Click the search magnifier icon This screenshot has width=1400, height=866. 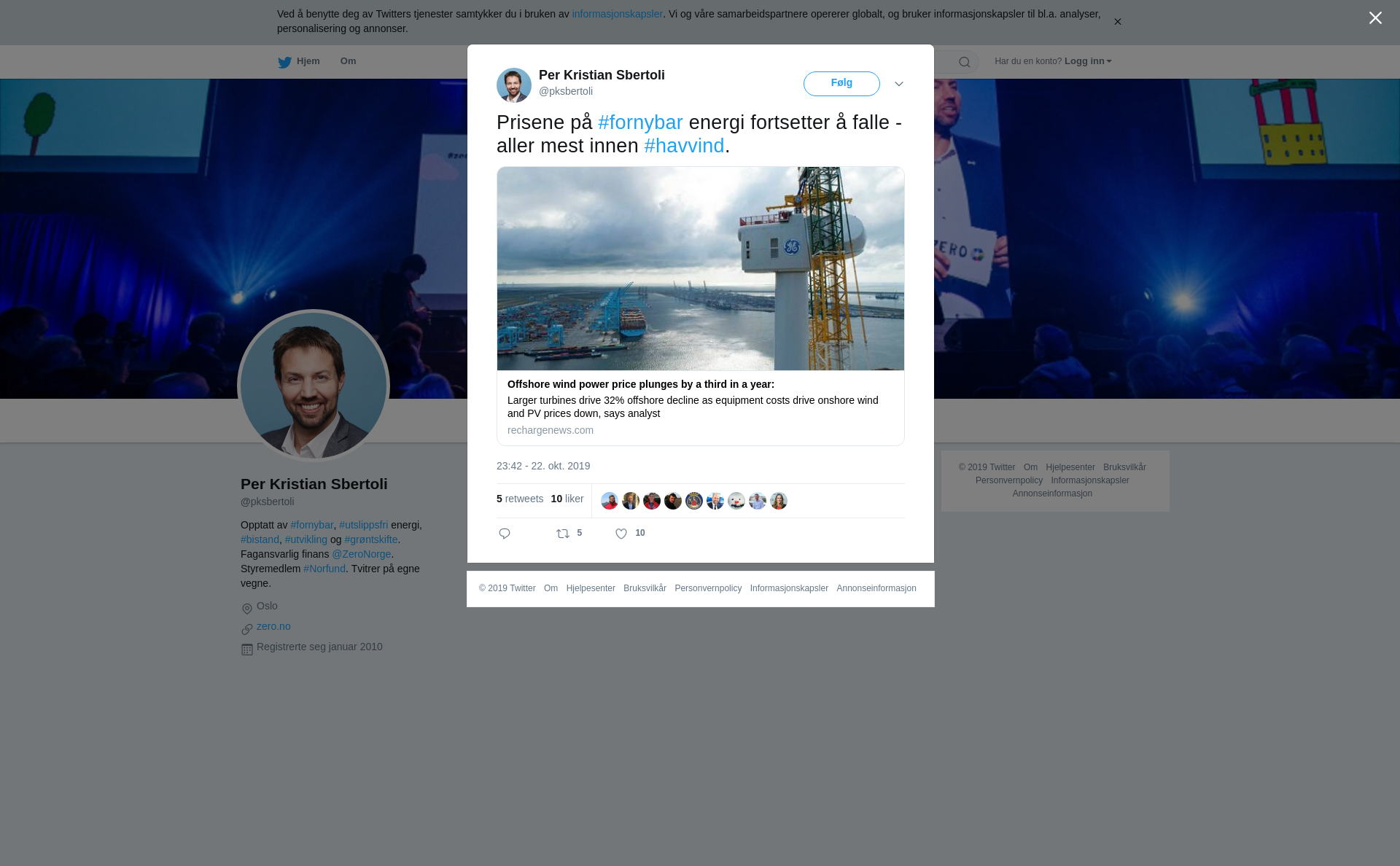[964, 62]
